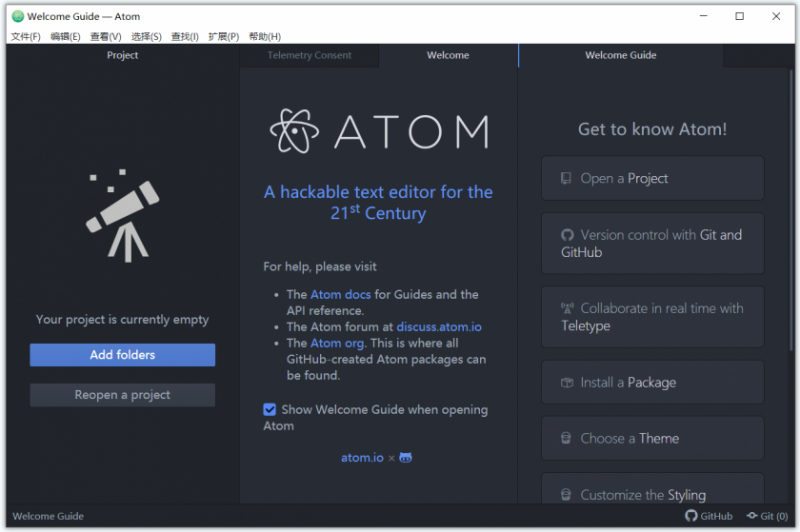Screen dimensions: 800x532
Task: Click the Atom app icon in title bar
Action: coord(18,16)
